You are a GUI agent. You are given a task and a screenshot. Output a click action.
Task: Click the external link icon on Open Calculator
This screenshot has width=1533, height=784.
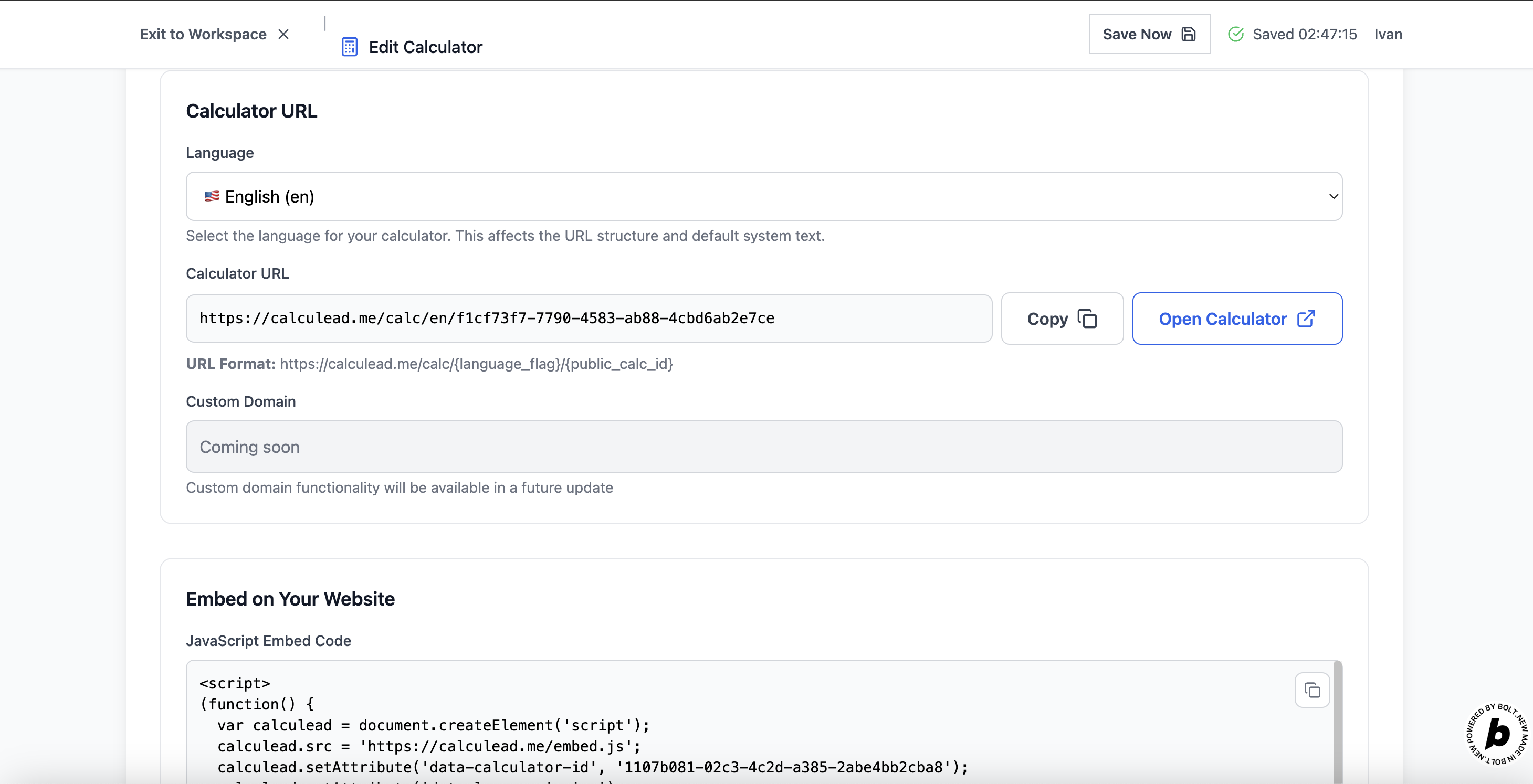point(1306,319)
